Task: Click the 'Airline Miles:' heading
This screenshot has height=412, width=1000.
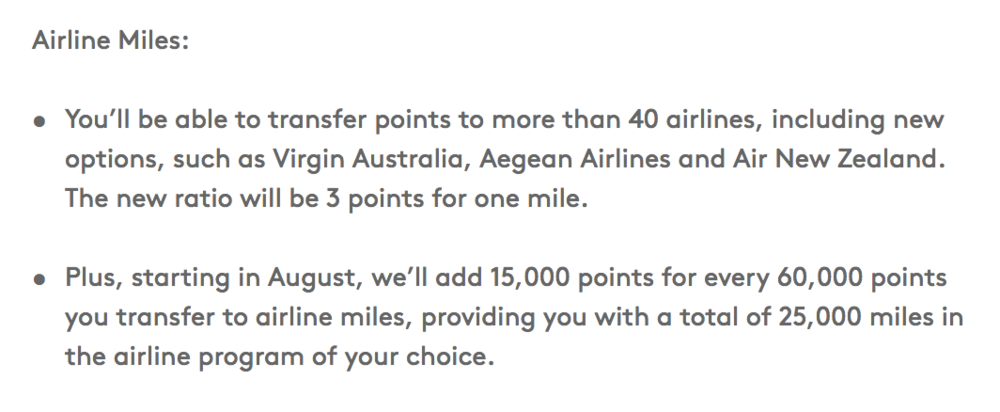Action: (110, 45)
